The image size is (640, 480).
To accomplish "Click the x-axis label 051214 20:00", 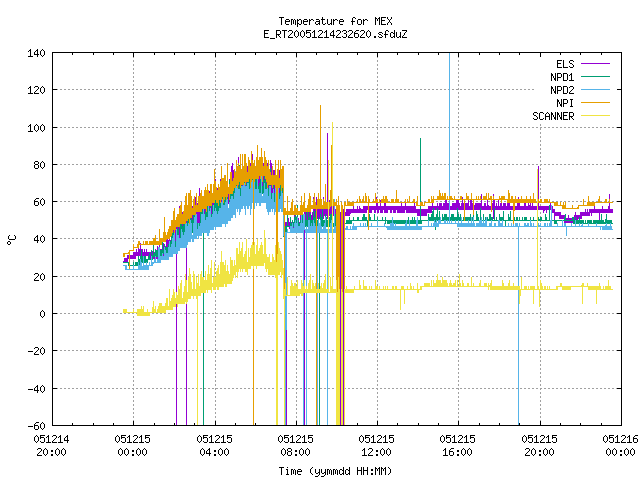I will pos(51,446).
